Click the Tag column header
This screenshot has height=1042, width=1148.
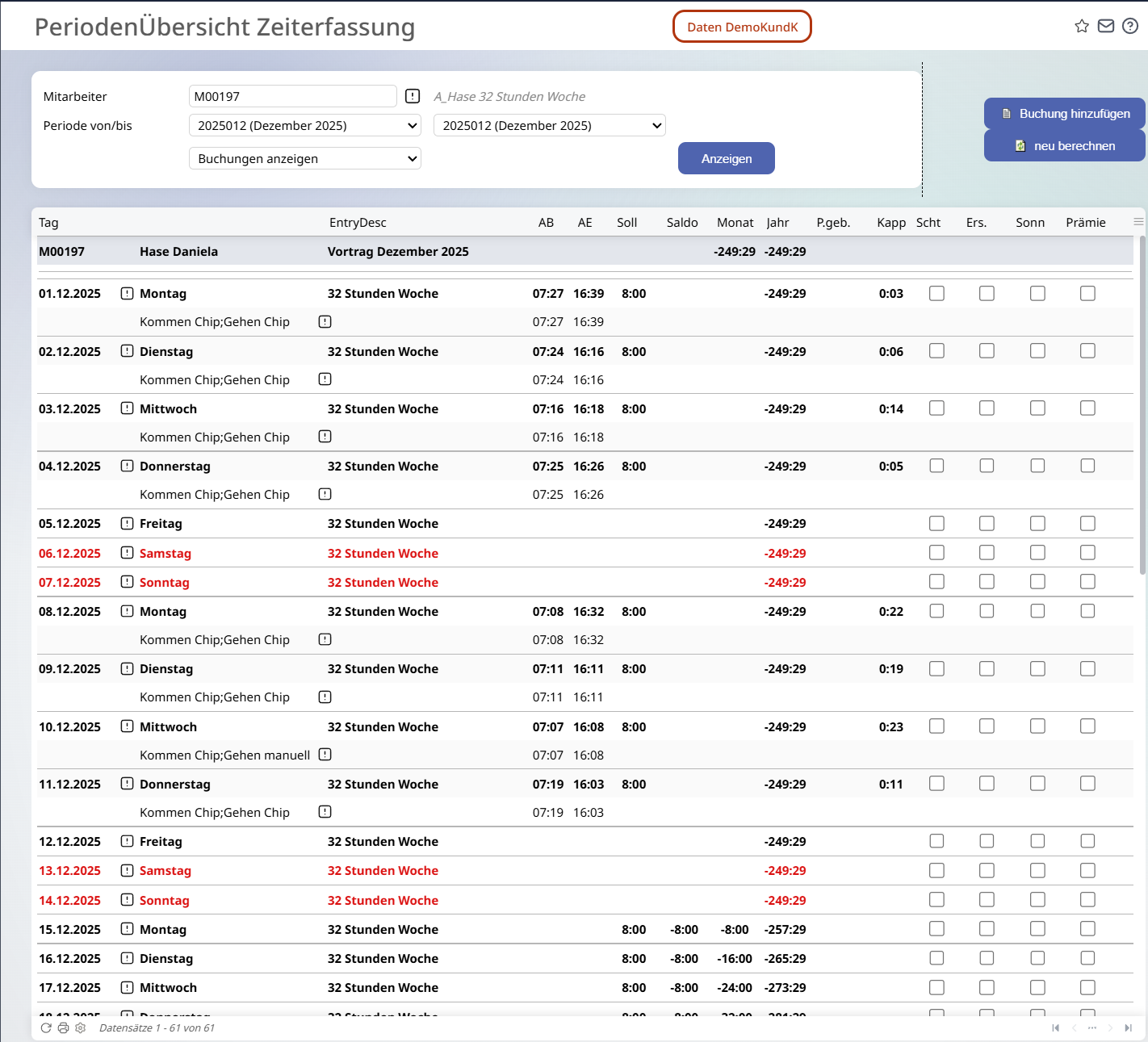point(48,222)
